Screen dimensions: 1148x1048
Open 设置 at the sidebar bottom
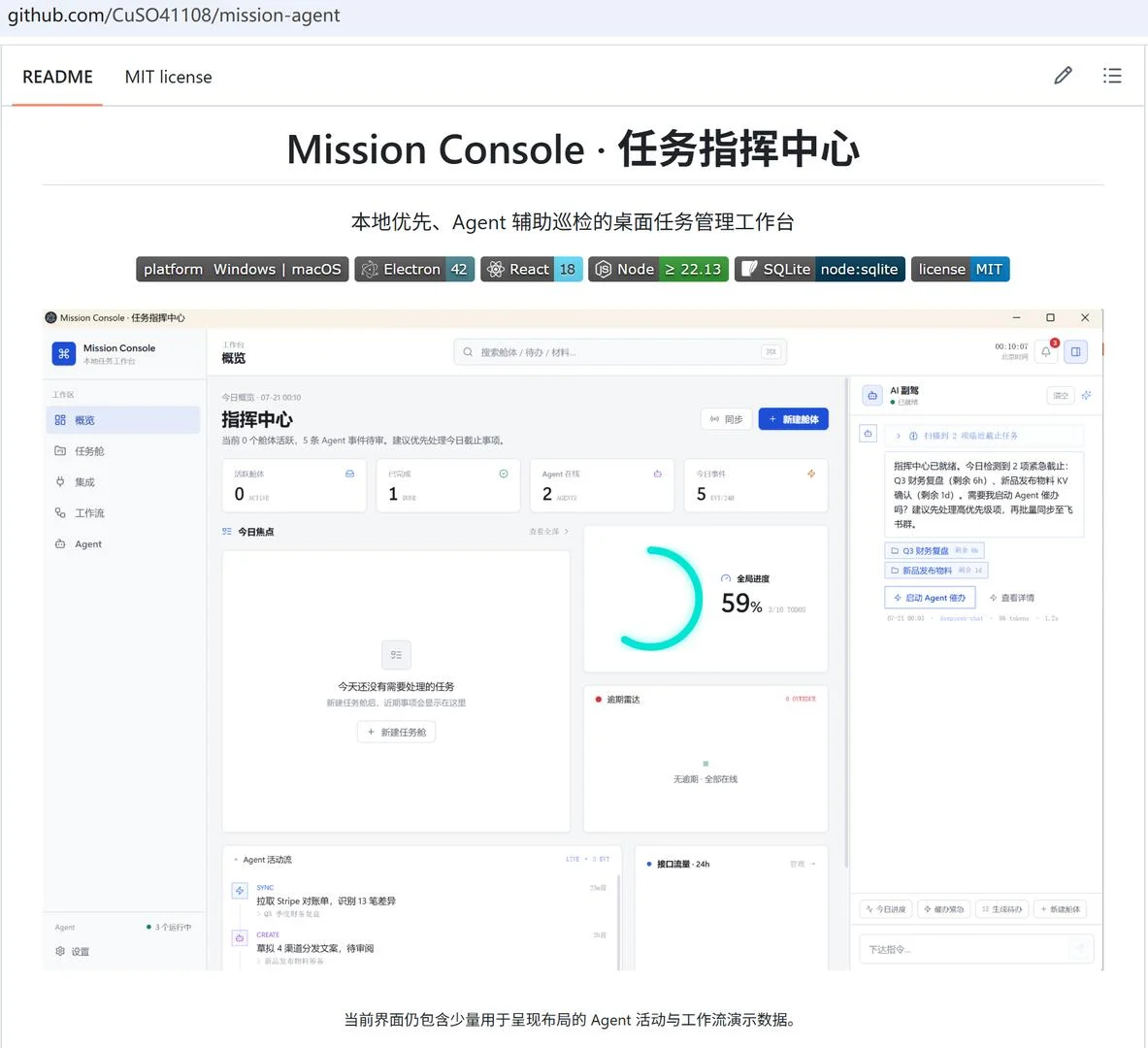(73, 951)
